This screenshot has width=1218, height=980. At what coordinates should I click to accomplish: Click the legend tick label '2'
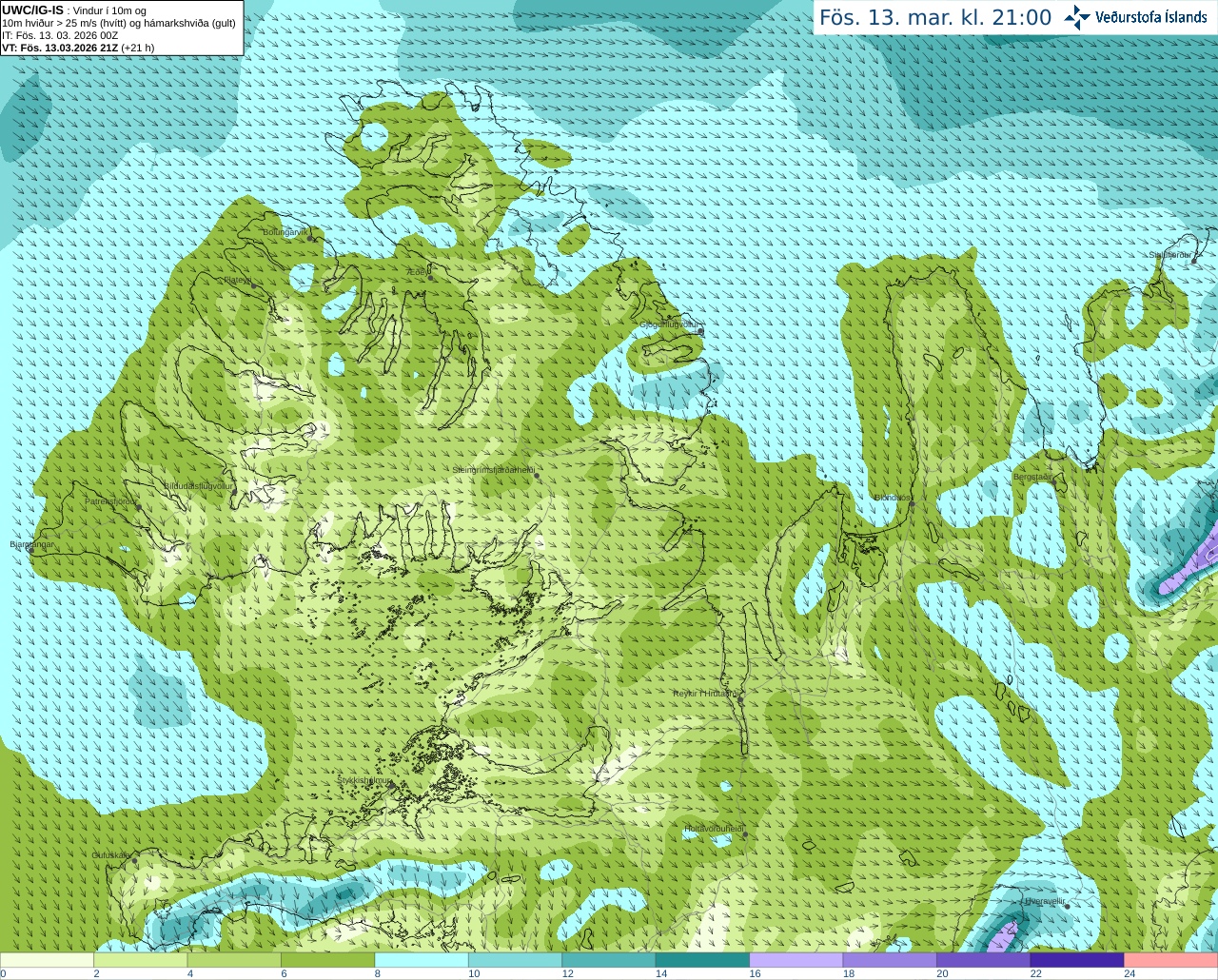coord(97,973)
